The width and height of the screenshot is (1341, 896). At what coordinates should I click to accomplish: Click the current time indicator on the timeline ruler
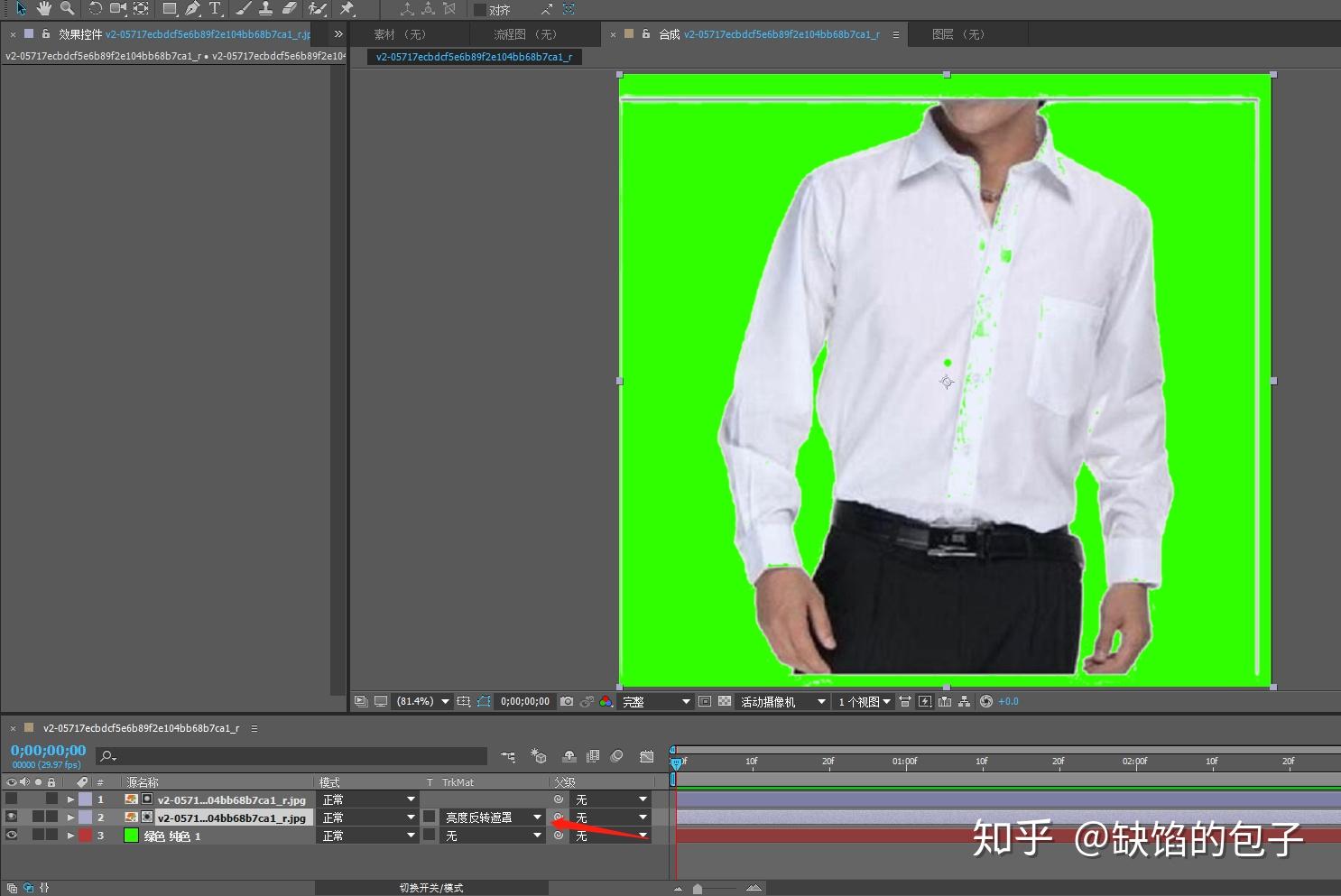point(676,763)
